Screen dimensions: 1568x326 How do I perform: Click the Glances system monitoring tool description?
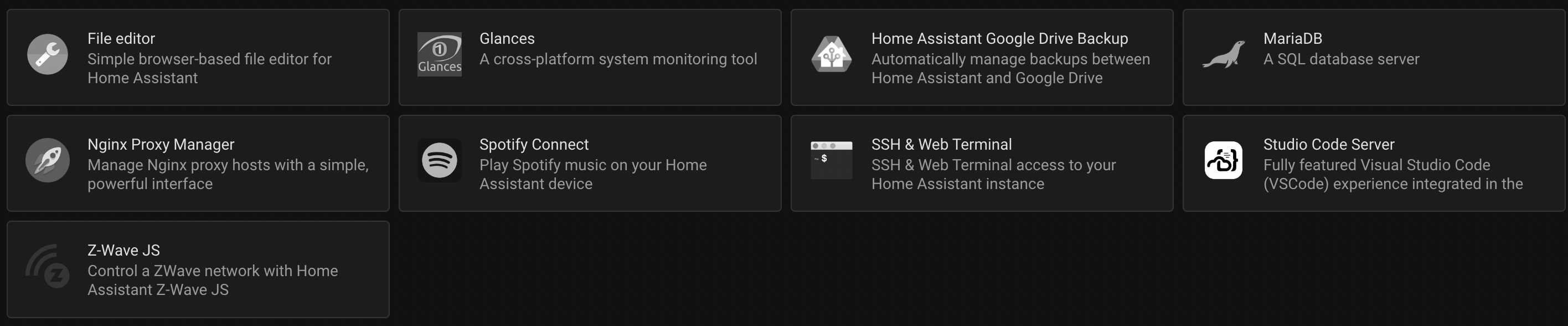(618, 59)
